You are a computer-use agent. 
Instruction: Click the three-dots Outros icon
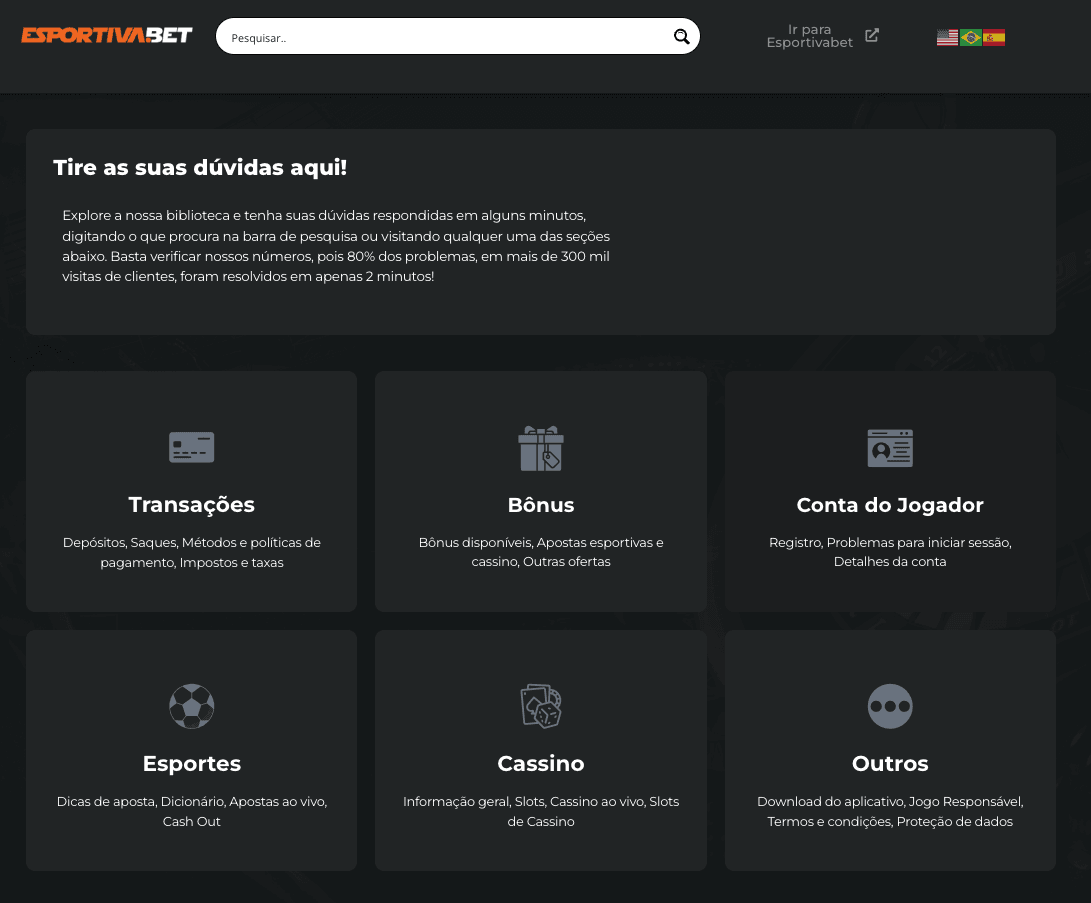click(890, 706)
